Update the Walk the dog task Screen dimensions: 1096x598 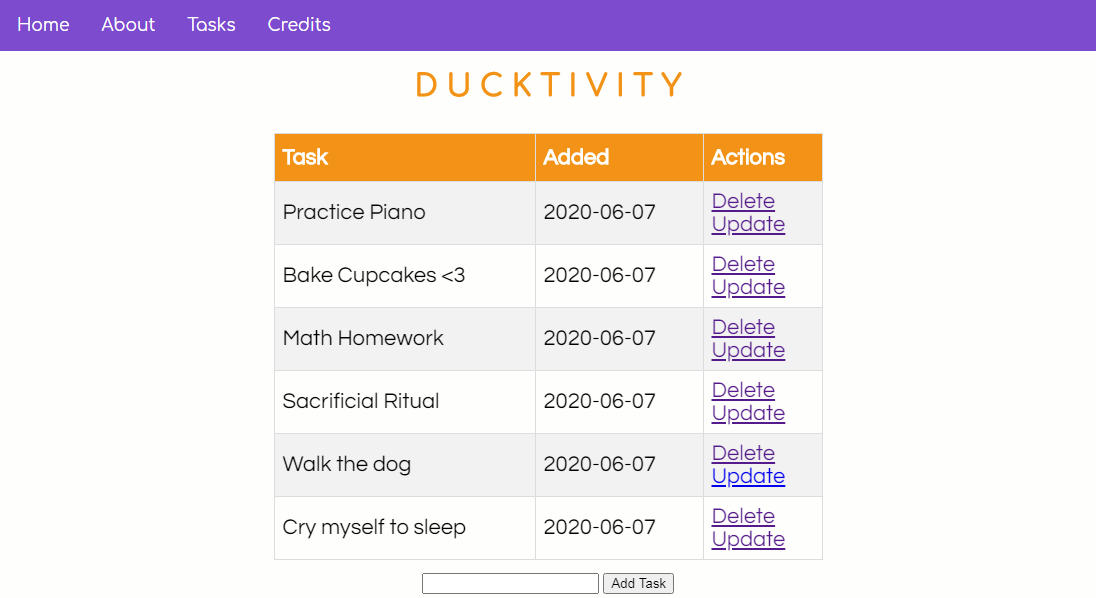[x=748, y=476]
